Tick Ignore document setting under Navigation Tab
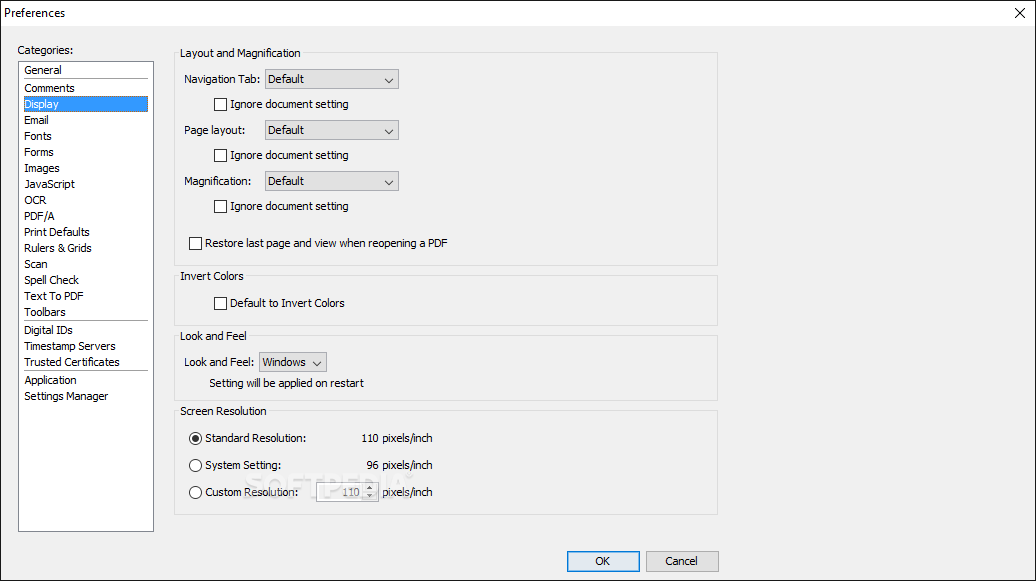Image resolution: width=1036 pixels, height=581 pixels. (221, 104)
